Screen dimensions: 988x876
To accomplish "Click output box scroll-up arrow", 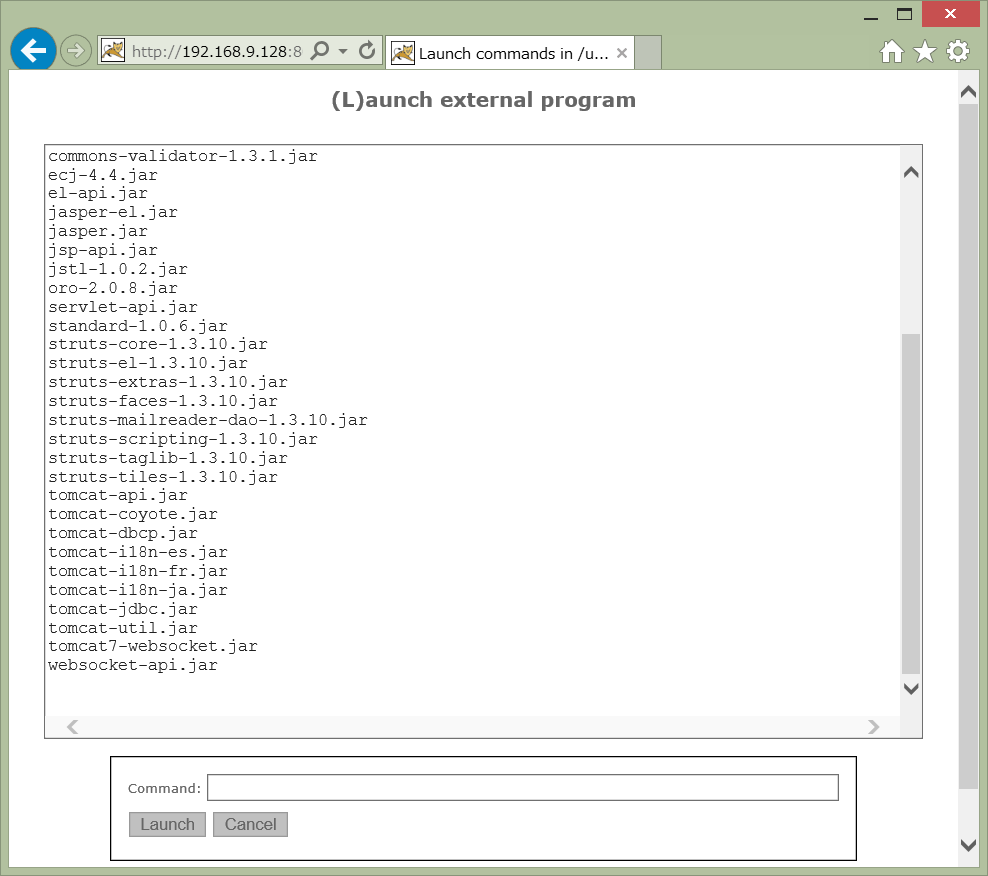I will tap(910, 171).
